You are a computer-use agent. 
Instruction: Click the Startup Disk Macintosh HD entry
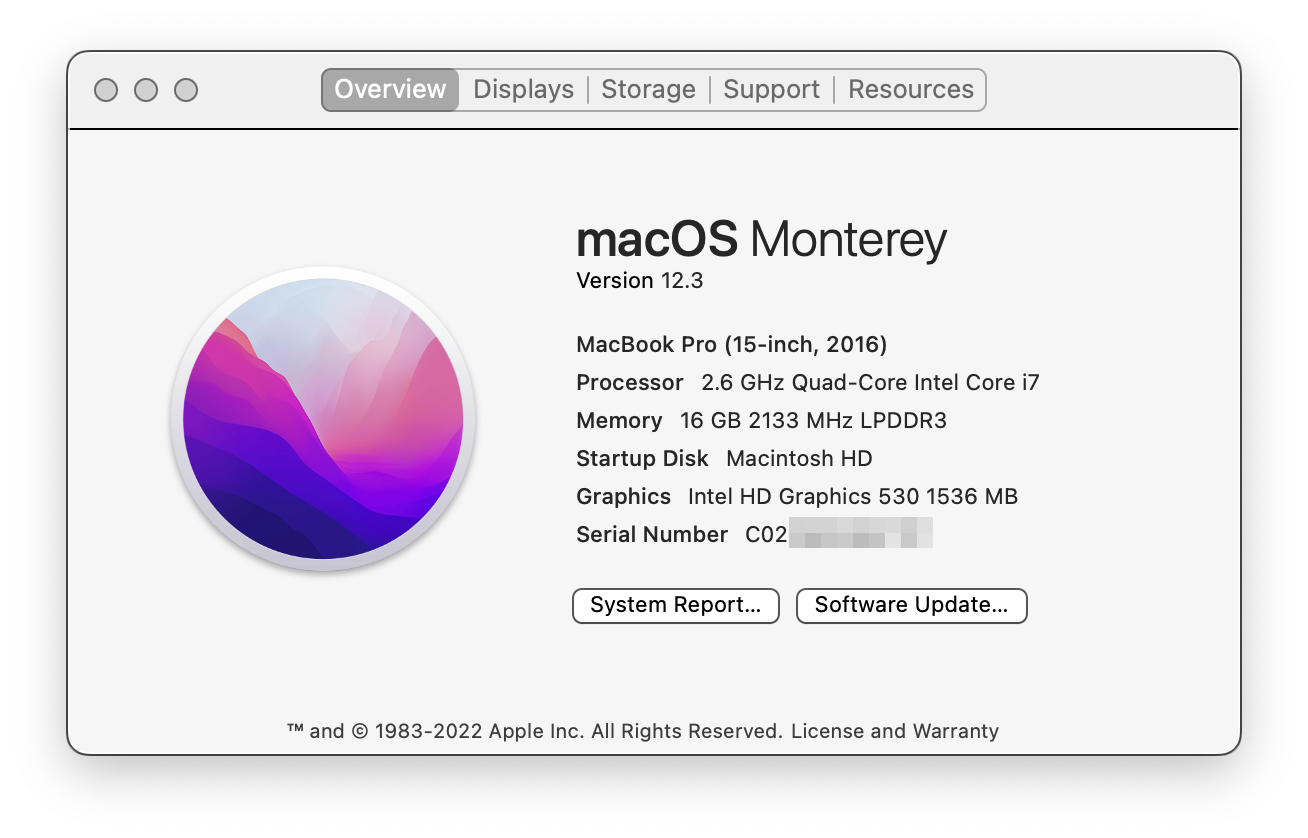click(x=724, y=459)
